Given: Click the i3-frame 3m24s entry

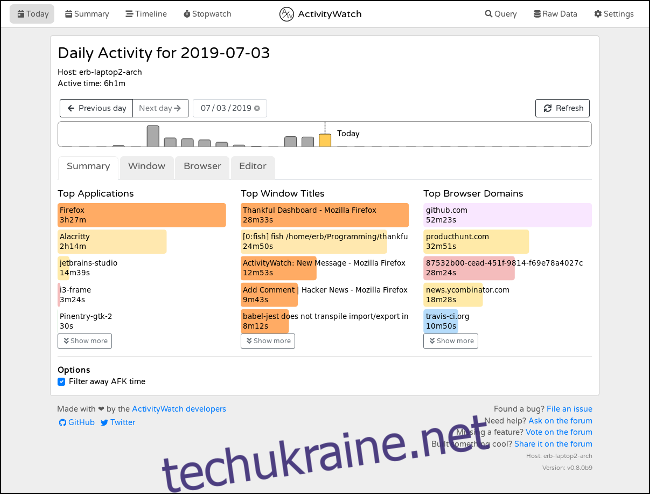Looking at the screenshot, I should pyautogui.click(x=75, y=295).
